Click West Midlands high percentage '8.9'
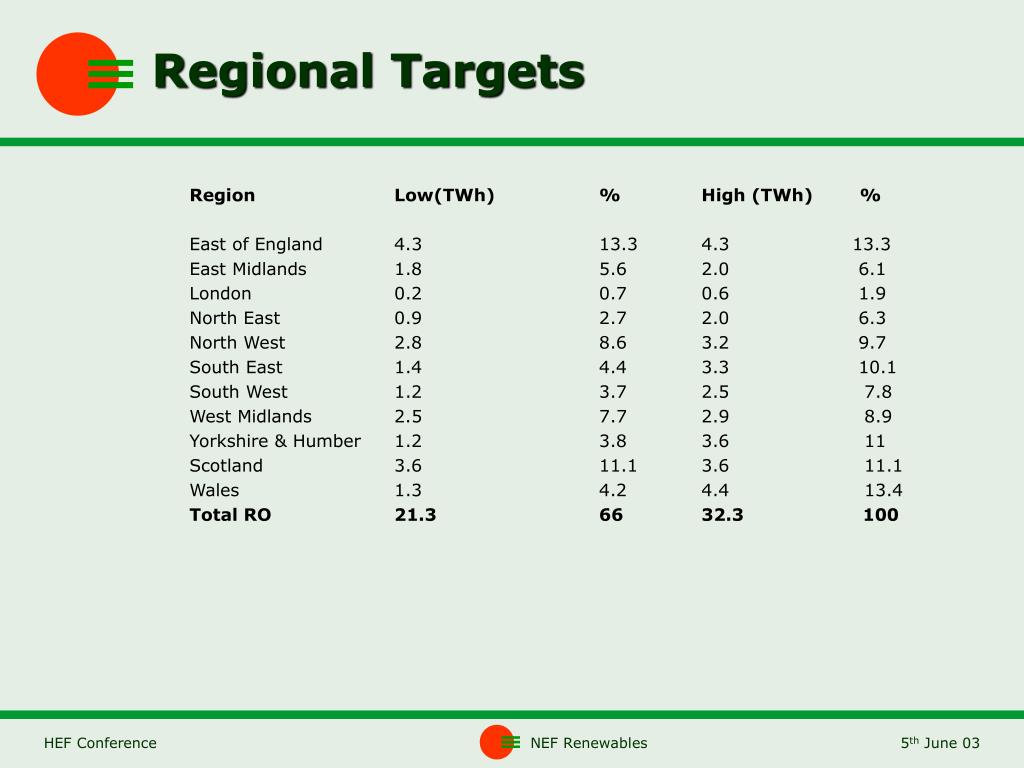This screenshot has width=1024, height=768. [x=878, y=417]
